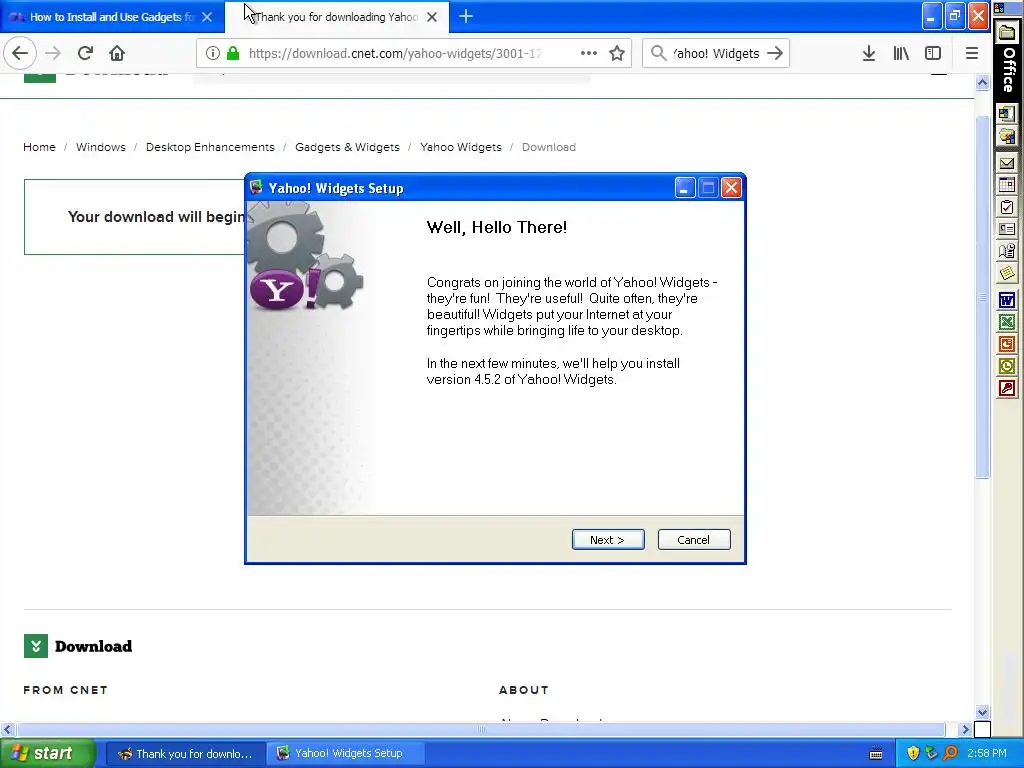
Task: Launch Microsoft Access key icon from Office bar
Action: 1007,389
